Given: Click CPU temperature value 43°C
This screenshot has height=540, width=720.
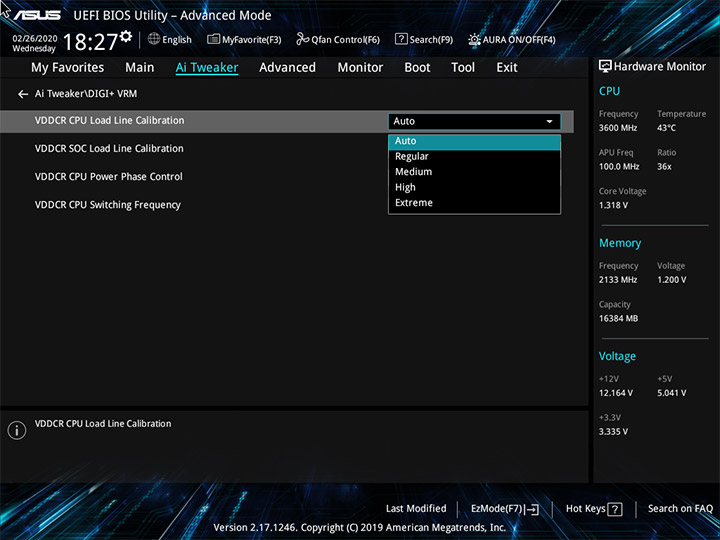Looking at the screenshot, I should [x=666, y=128].
